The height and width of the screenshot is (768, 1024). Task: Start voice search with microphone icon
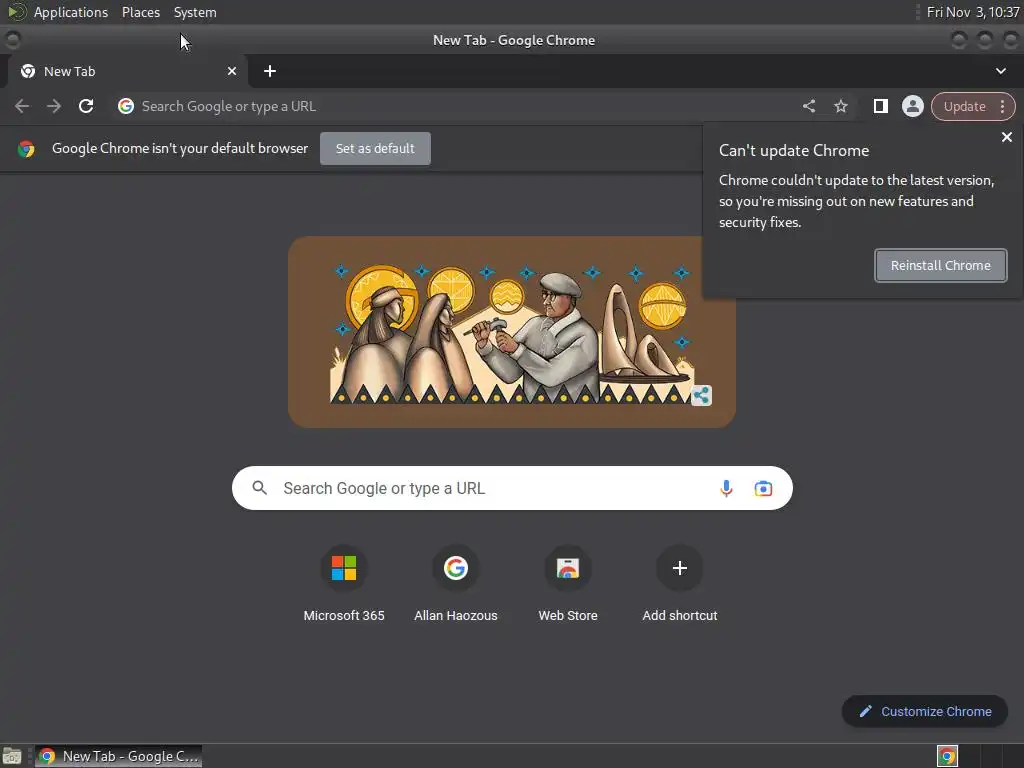(x=726, y=488)
